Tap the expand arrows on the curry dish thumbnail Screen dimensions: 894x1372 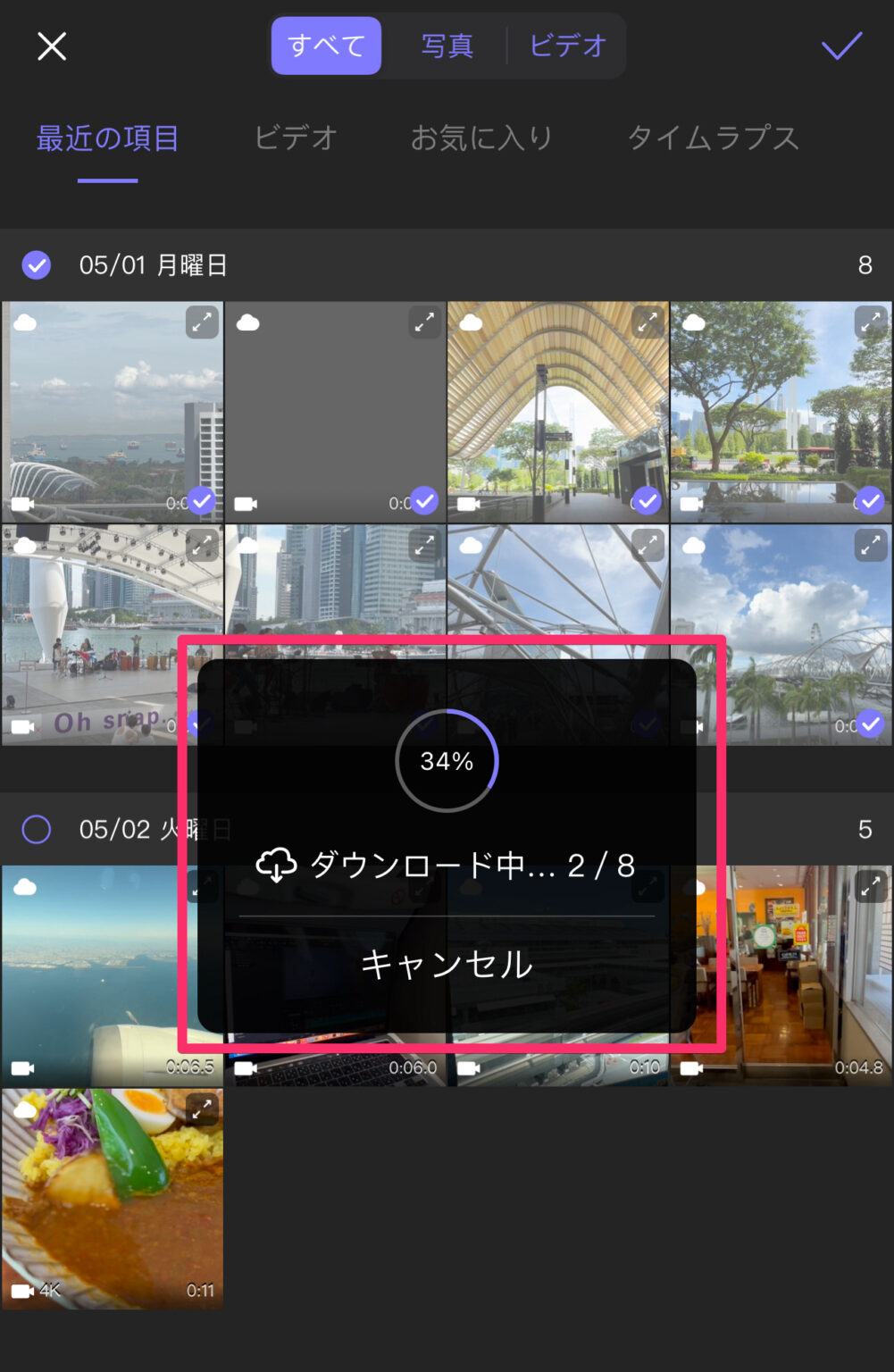tap(202, 1110)
